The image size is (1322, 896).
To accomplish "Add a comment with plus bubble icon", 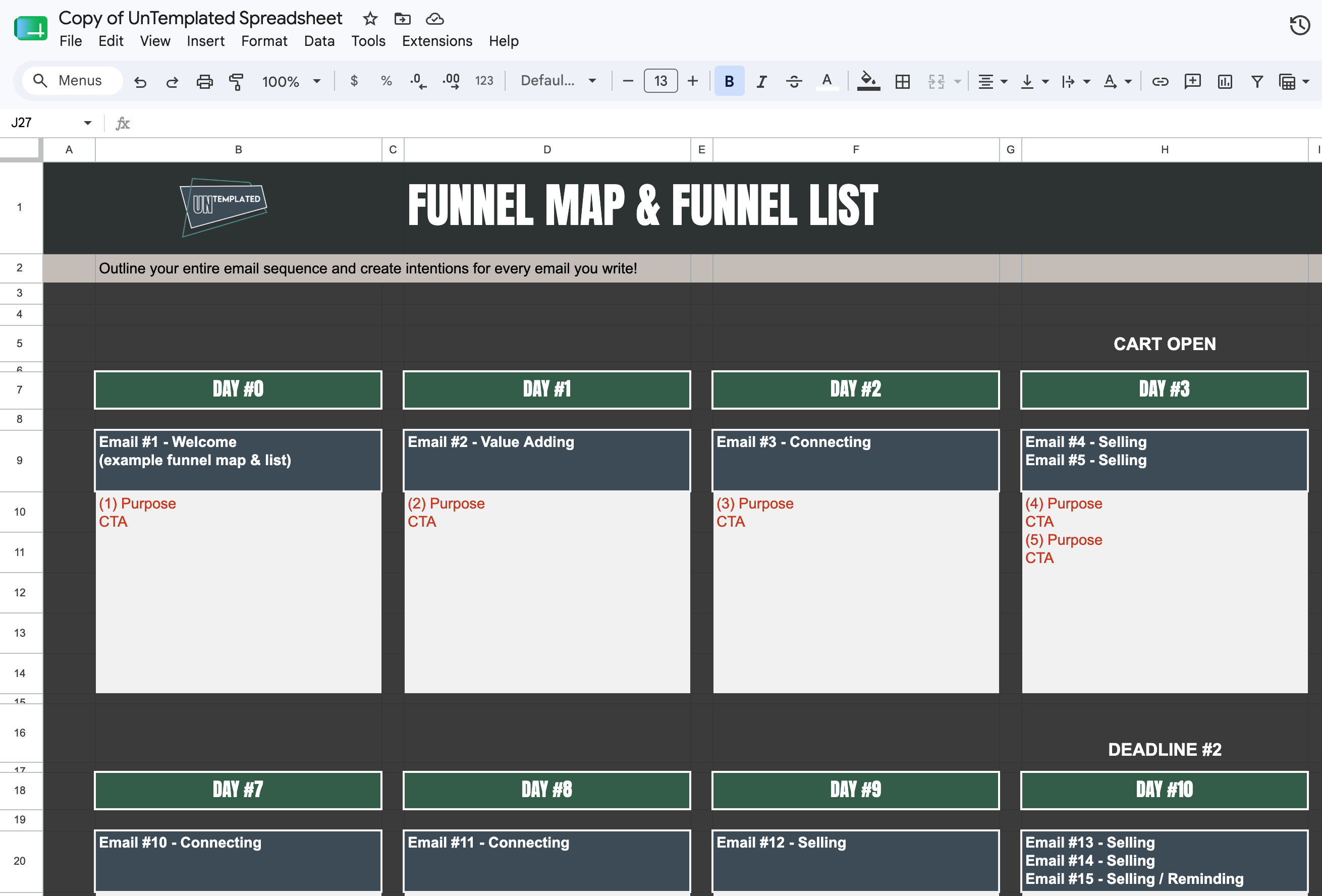I will click(x=1192, y=81).
